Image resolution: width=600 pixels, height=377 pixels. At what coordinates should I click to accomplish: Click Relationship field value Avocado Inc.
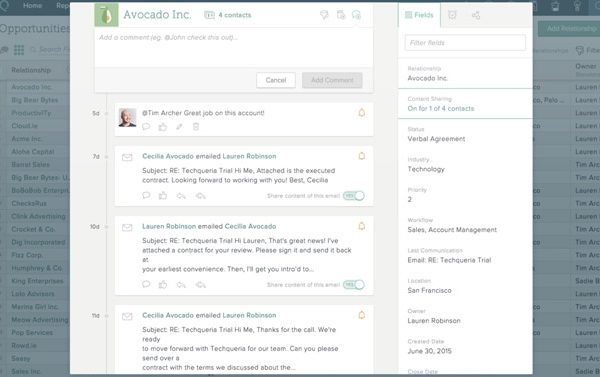[x=427, y=78]
